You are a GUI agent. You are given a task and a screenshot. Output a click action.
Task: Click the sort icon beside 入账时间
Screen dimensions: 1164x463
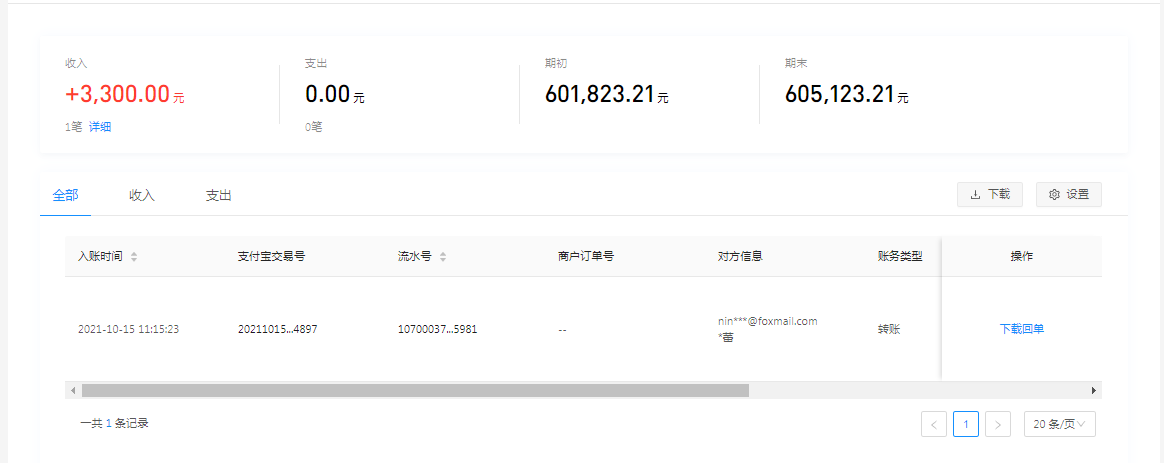[134, 257]
